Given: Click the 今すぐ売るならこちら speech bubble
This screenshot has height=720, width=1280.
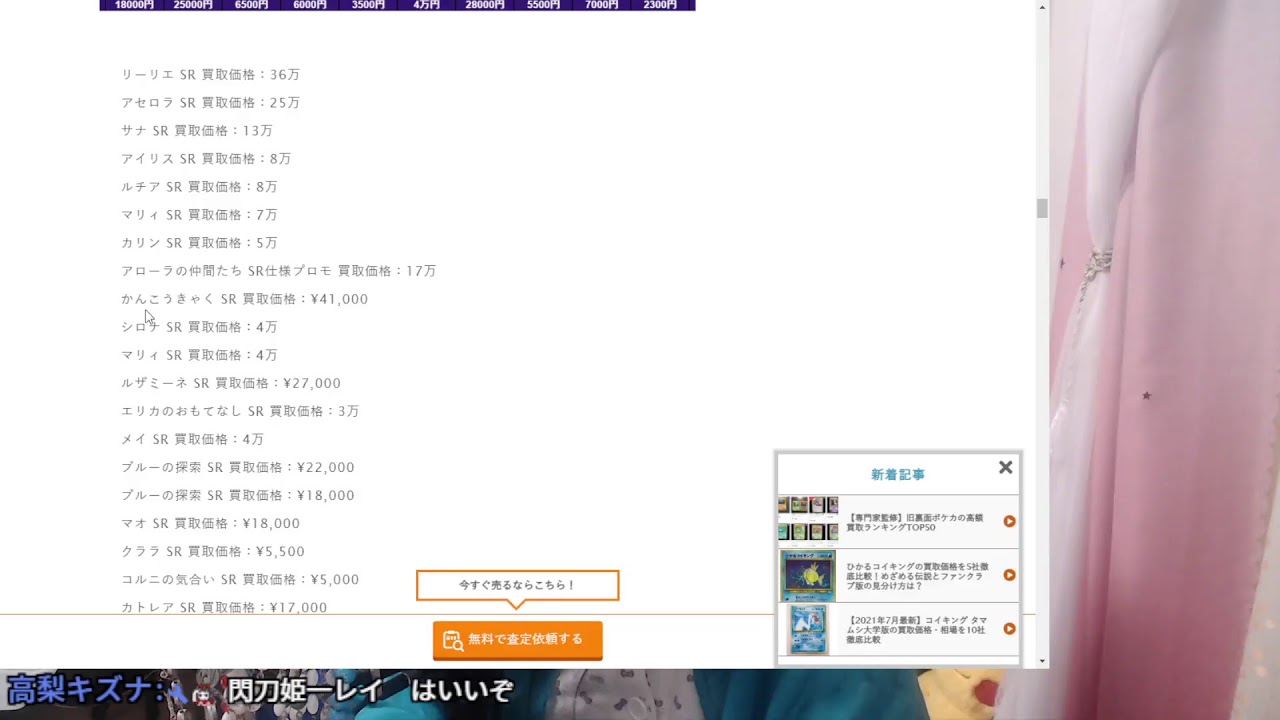Looking at the screenshot, I should [x=517, y=585].
